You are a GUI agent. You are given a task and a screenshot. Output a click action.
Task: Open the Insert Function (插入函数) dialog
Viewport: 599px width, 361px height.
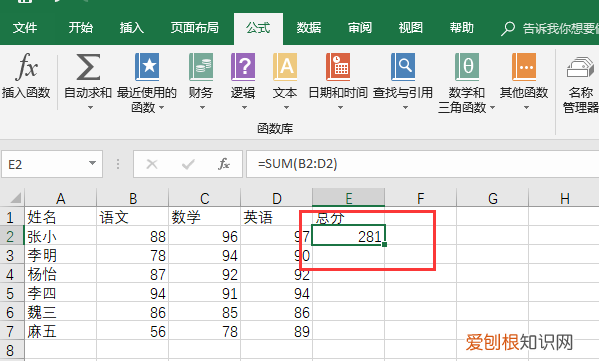click(x=26, y=76)
